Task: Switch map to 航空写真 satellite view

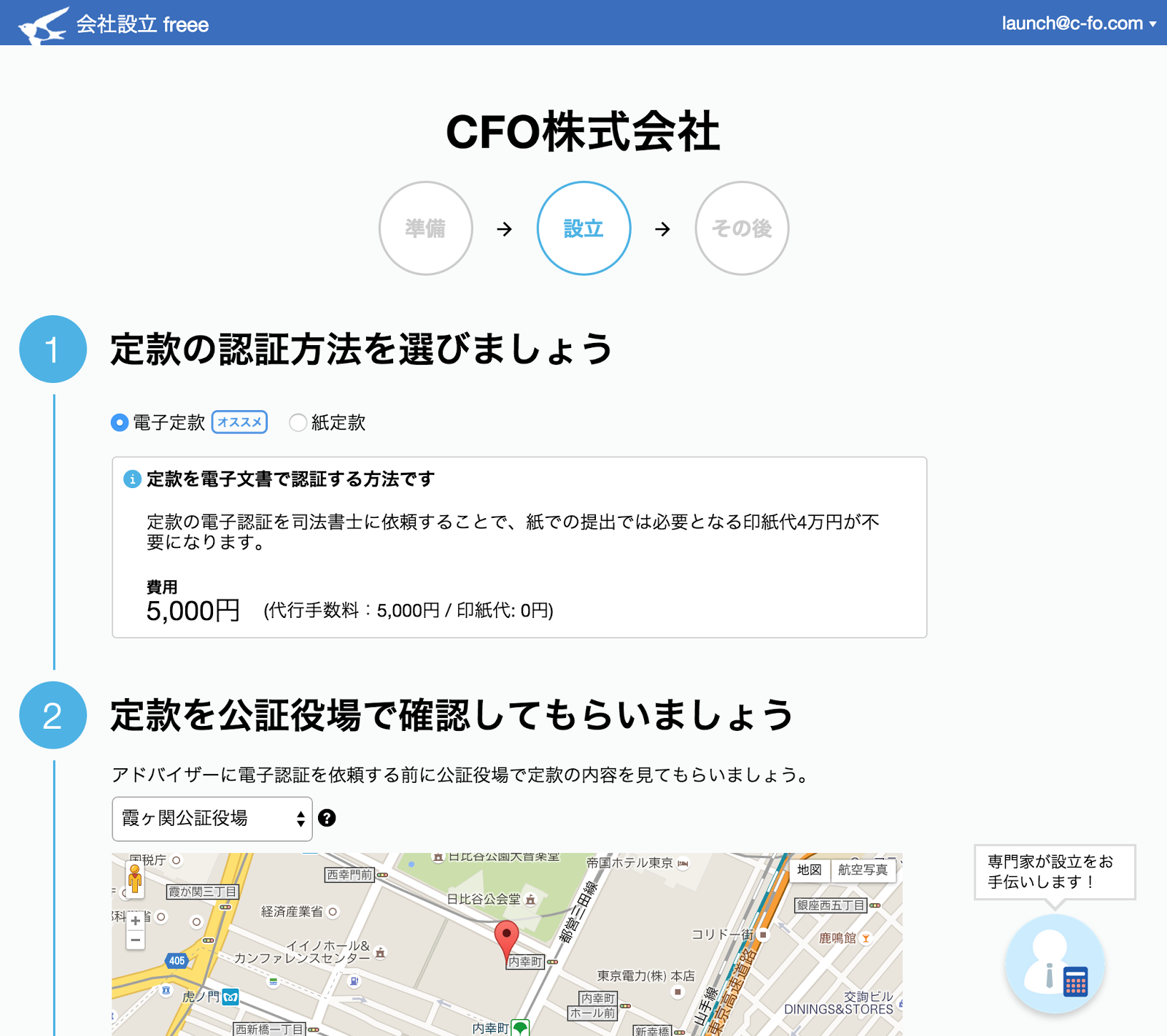Action: point(862,870)
